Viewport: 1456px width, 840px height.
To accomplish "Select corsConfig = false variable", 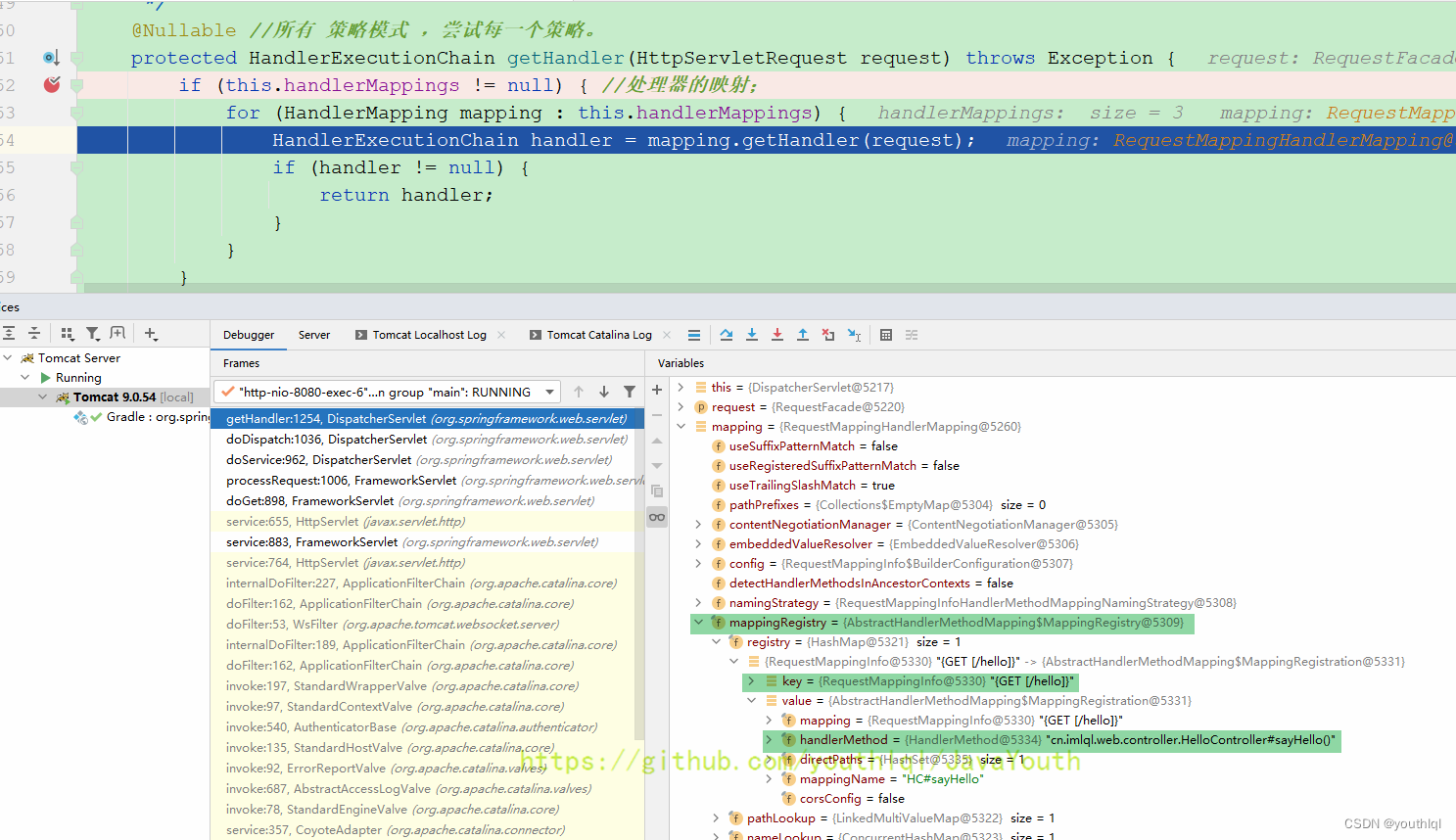I will pyautogui.click(x=843, y=798).
